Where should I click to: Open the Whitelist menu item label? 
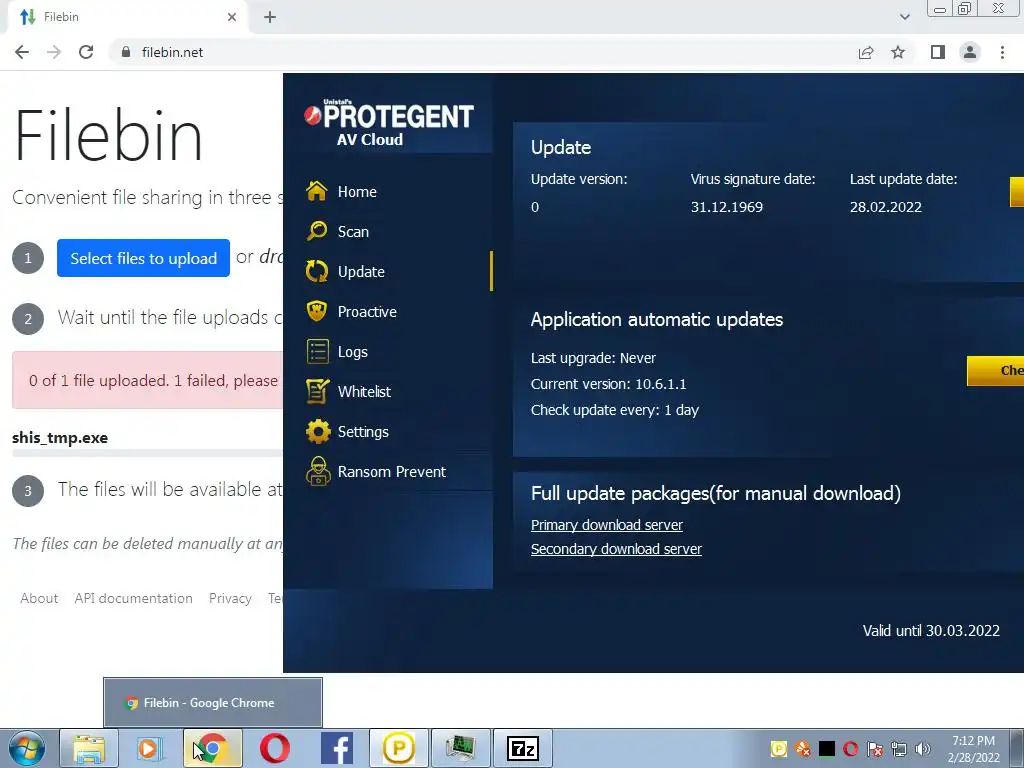coord(364,392)
